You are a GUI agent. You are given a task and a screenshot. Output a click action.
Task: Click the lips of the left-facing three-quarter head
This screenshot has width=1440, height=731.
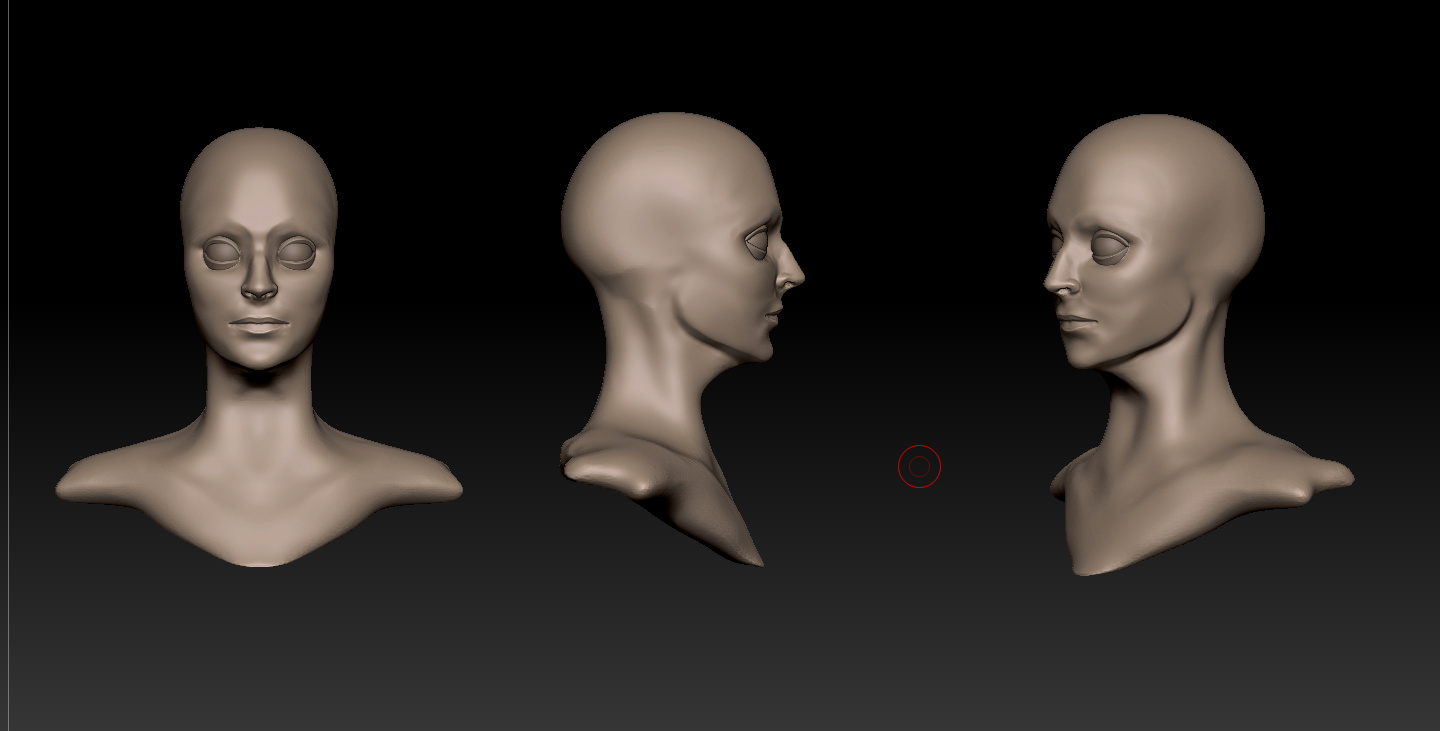(x=1074, y=322)
